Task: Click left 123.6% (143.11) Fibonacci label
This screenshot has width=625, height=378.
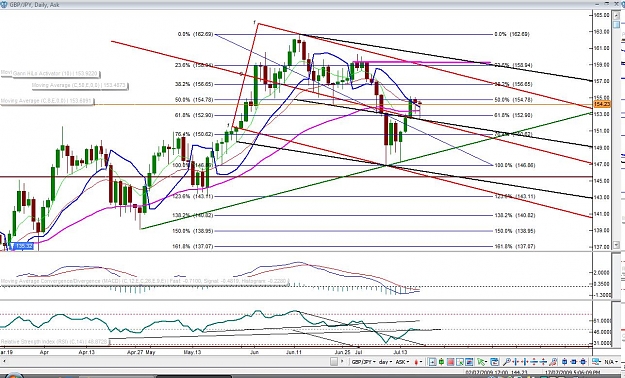Action: pyautogui.click(x=193, y=197)
